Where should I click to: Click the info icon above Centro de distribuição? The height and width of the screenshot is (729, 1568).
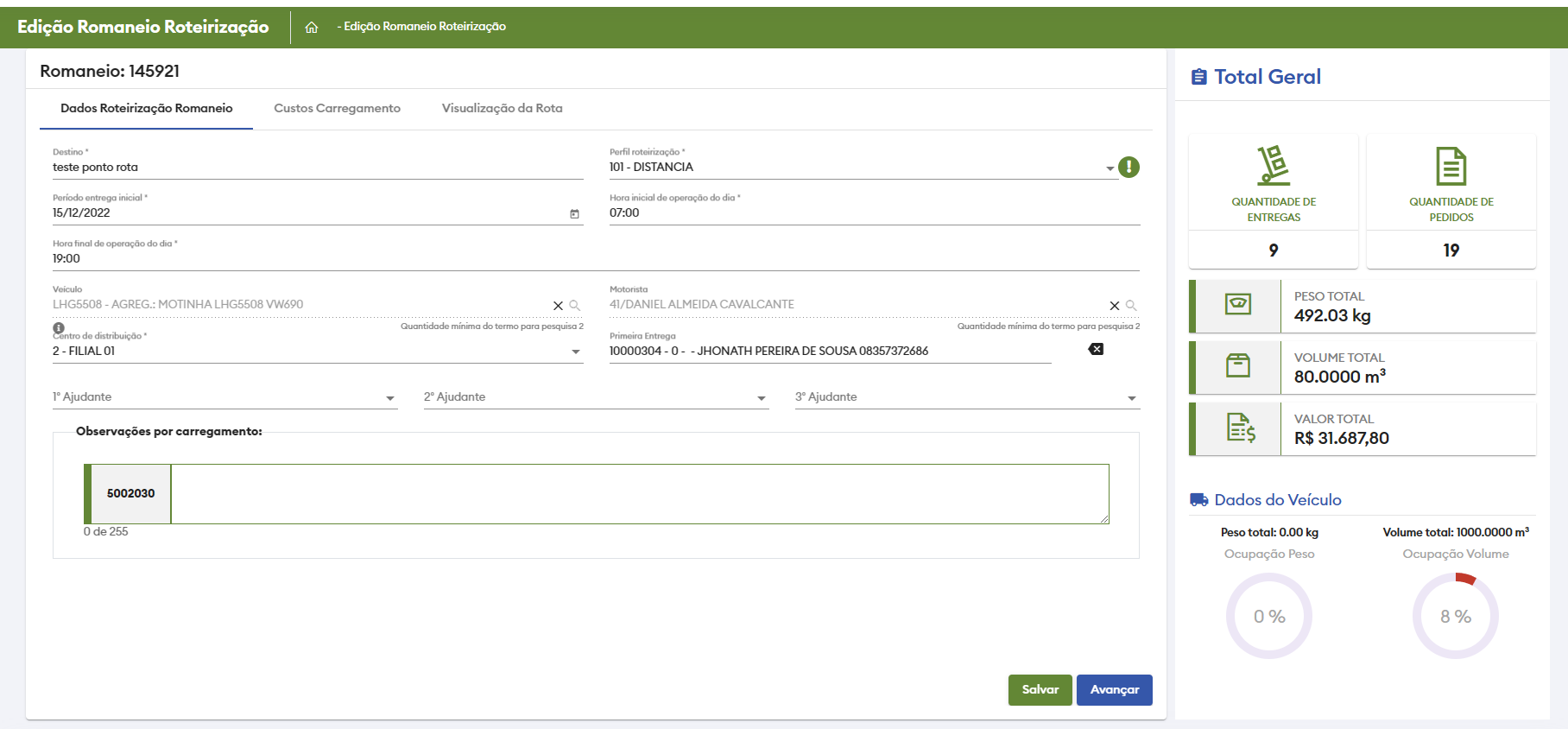coord(59,328)
